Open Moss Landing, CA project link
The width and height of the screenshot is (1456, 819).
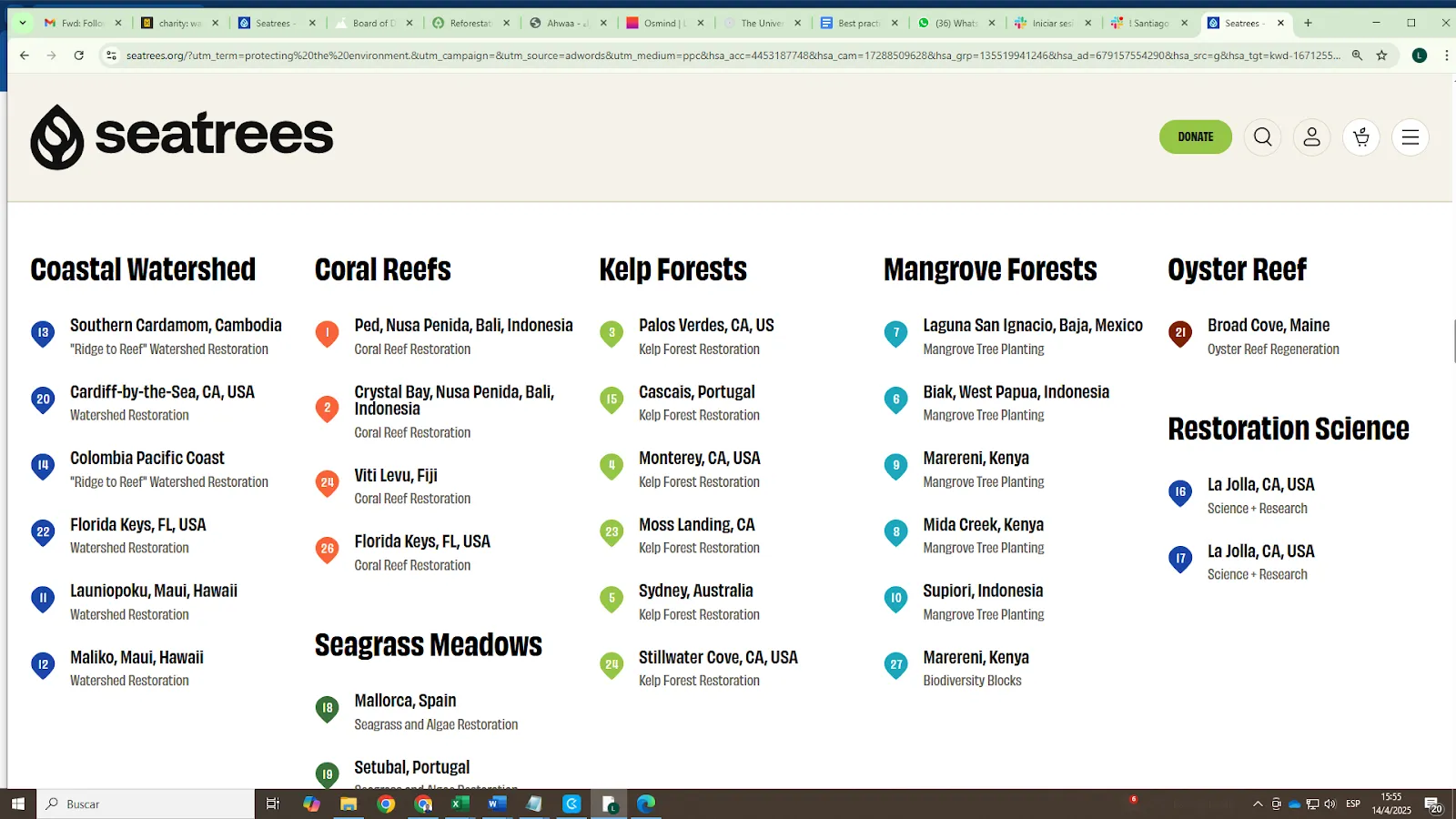696,524
